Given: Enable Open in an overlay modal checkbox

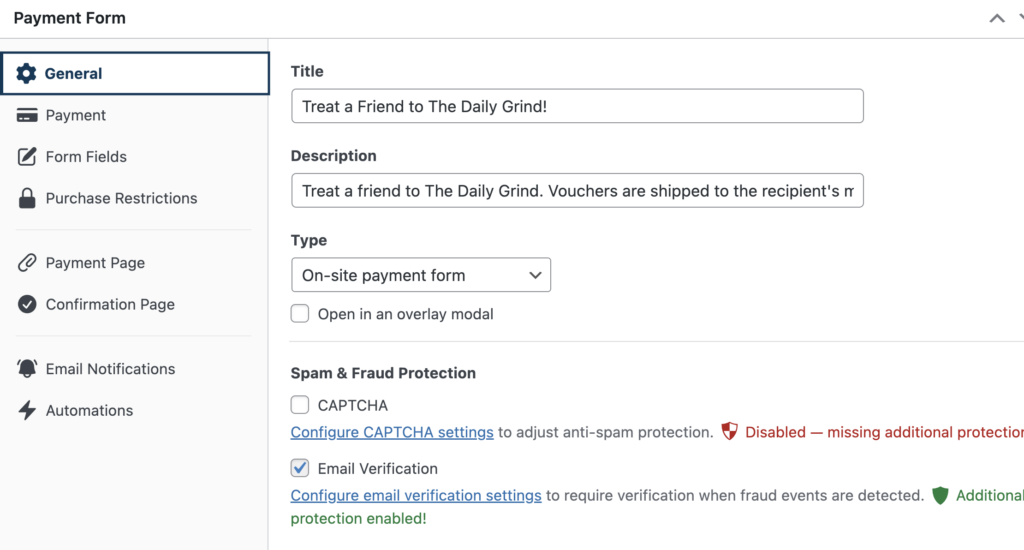Looking at the screenshot, I should (300, 314).
